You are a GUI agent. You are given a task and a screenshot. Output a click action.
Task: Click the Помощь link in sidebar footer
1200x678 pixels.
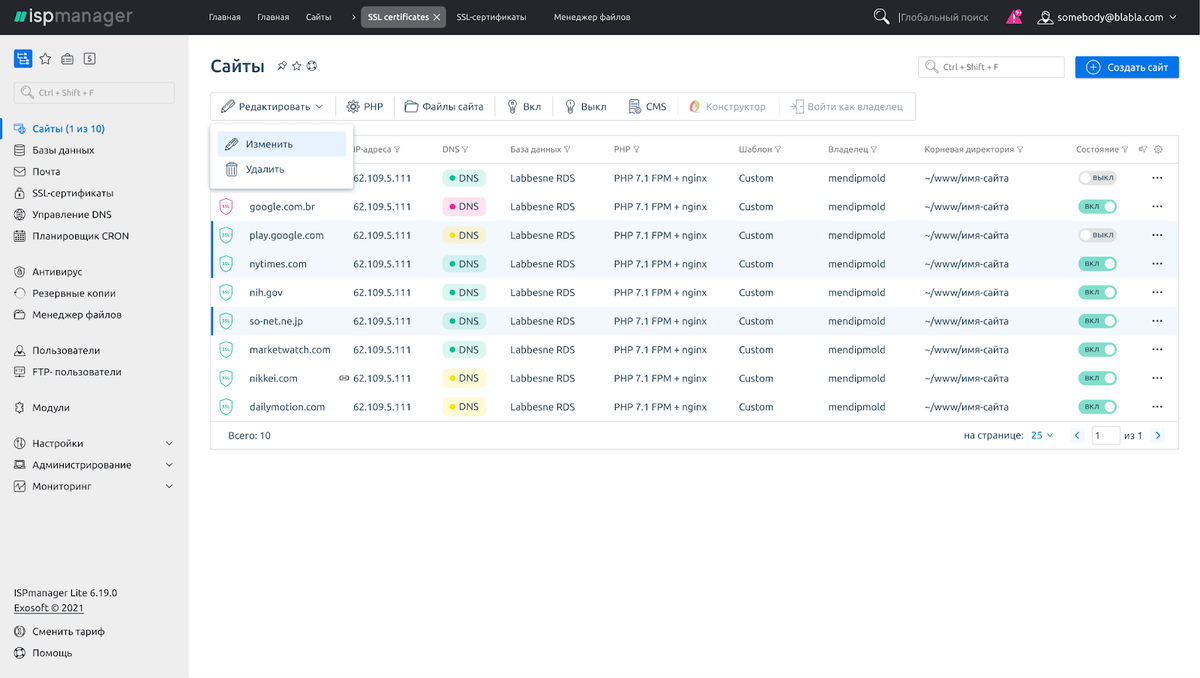tap(52, 653)
